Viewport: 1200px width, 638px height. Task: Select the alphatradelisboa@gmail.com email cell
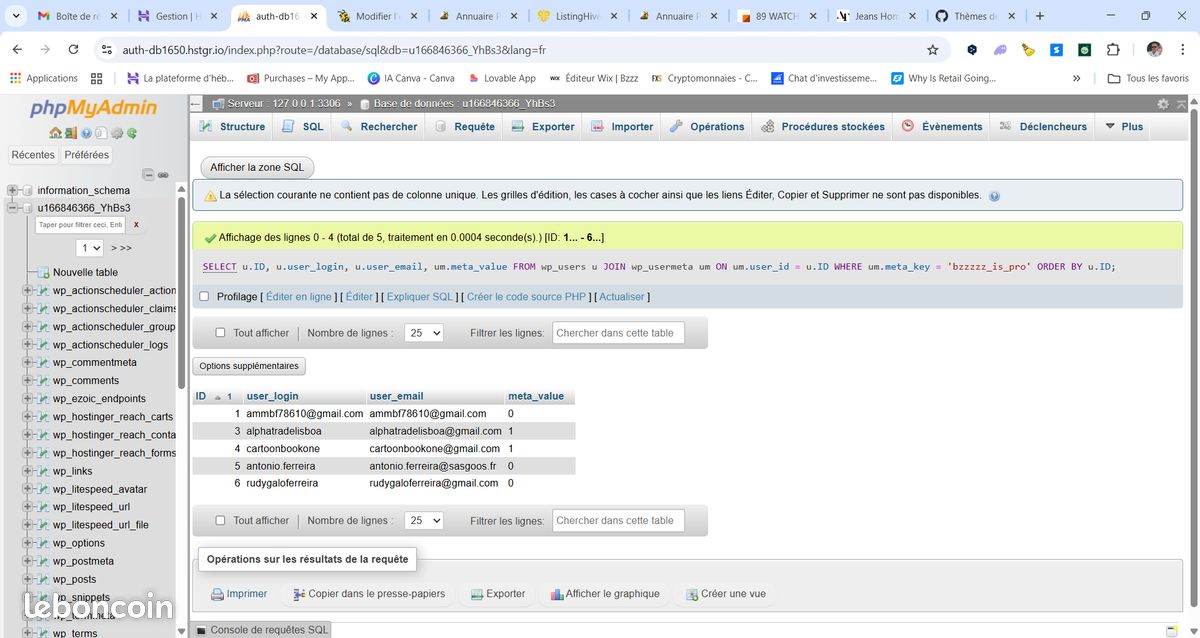(x=435, y=431)
